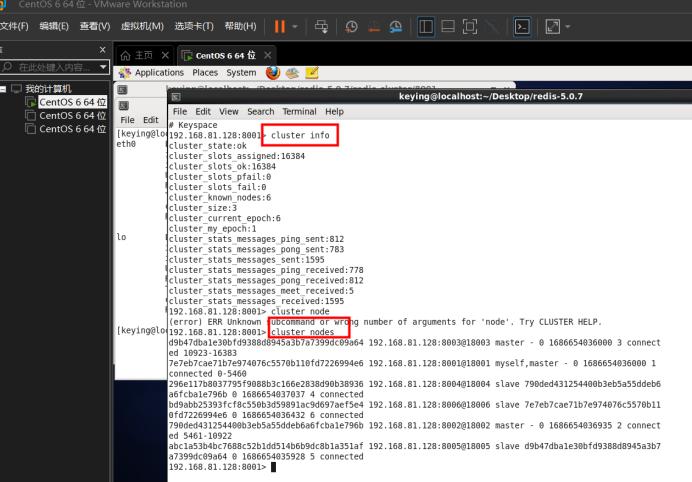Open the library search dropdown arrow
The height and width of the screenshot is (482, 692).
pyautogui.click(x=103, y=67)
